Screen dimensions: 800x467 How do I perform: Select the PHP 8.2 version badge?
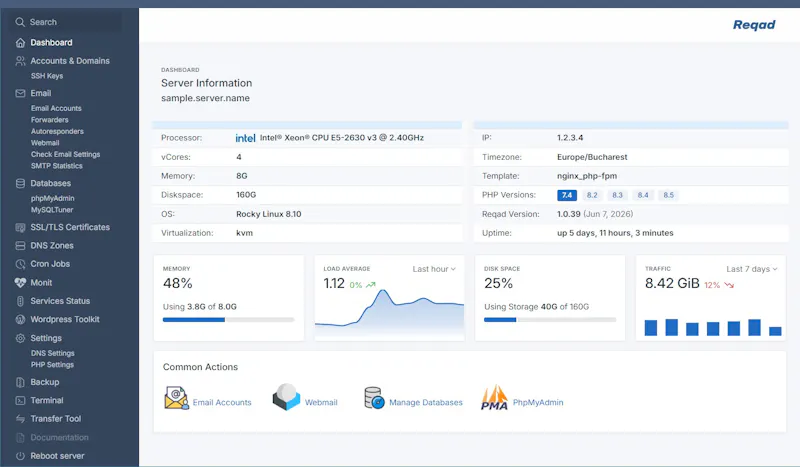pos(592,195)
